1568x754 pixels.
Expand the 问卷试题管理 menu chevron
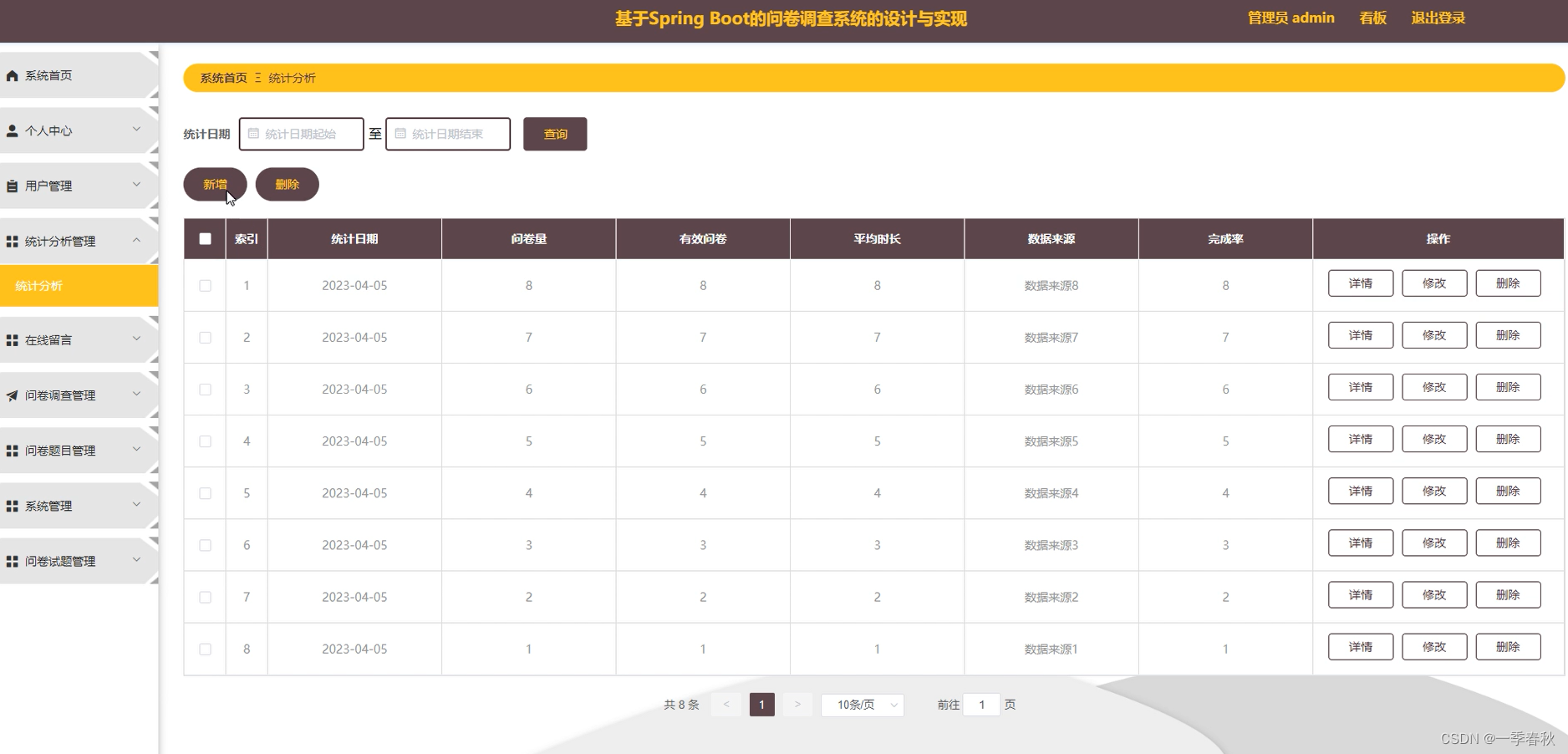[x=136, y=559]
